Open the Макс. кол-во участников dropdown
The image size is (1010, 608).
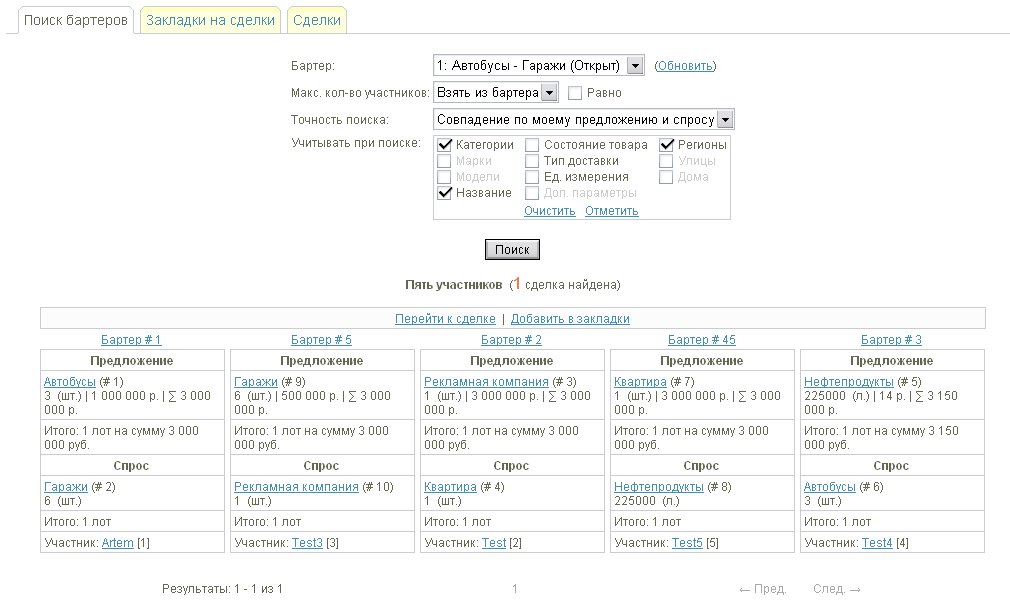point(549,93)
